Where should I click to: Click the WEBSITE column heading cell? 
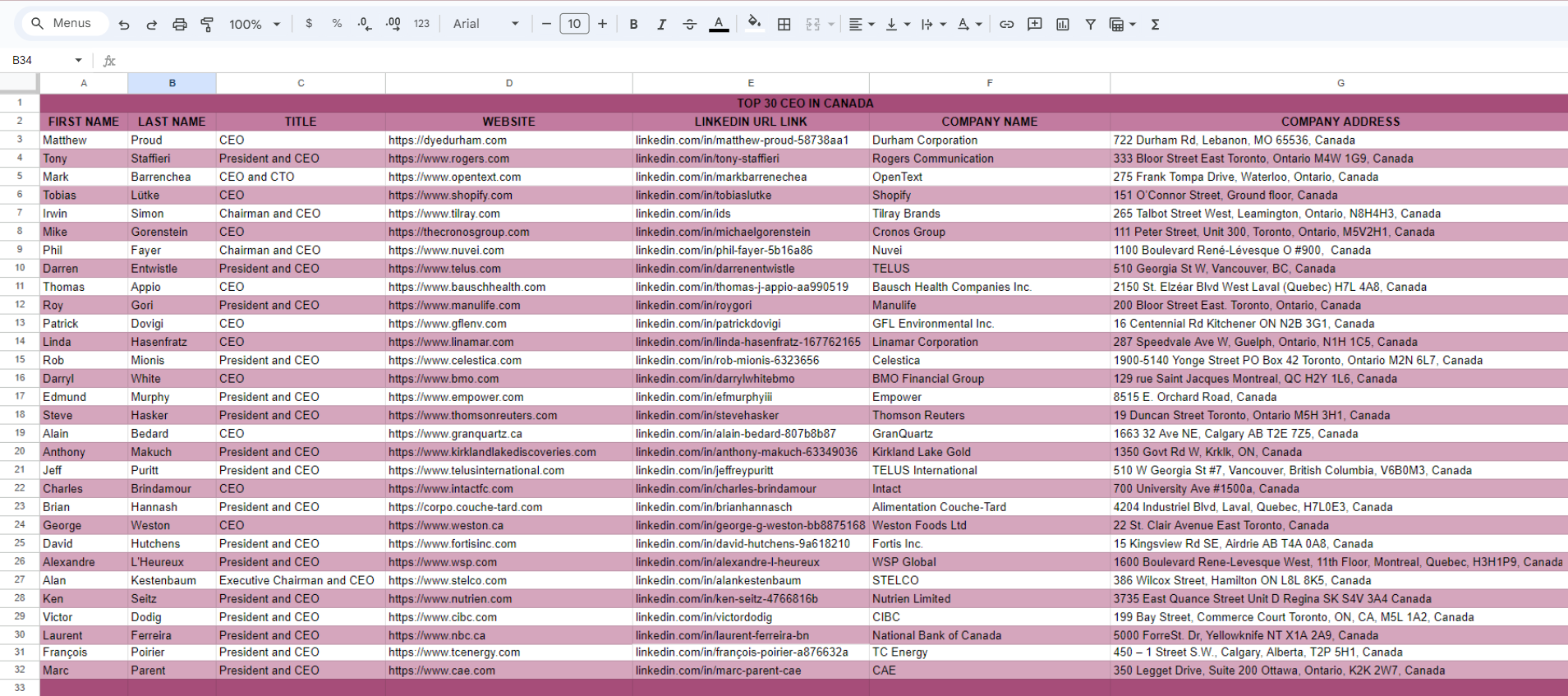[509, 122]
